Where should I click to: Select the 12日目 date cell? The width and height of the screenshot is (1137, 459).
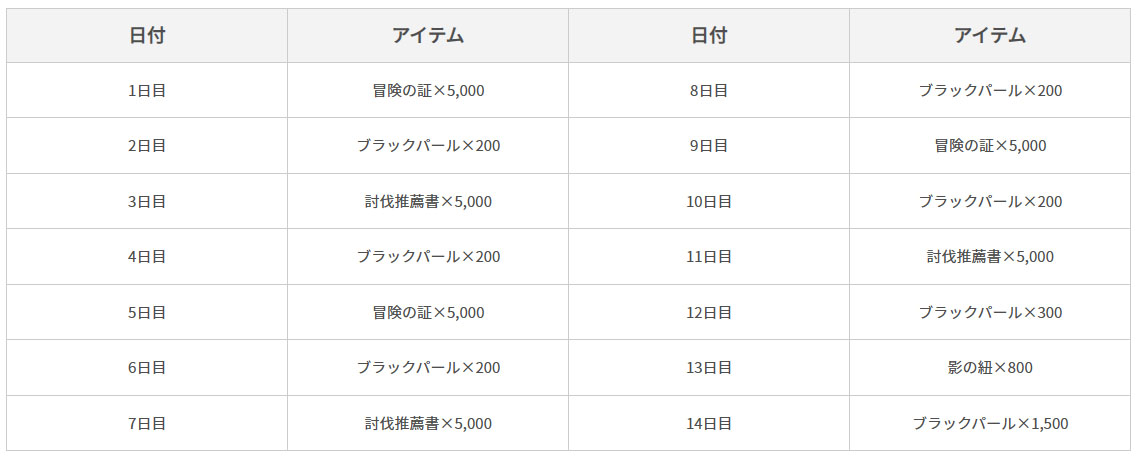(709, 313)
